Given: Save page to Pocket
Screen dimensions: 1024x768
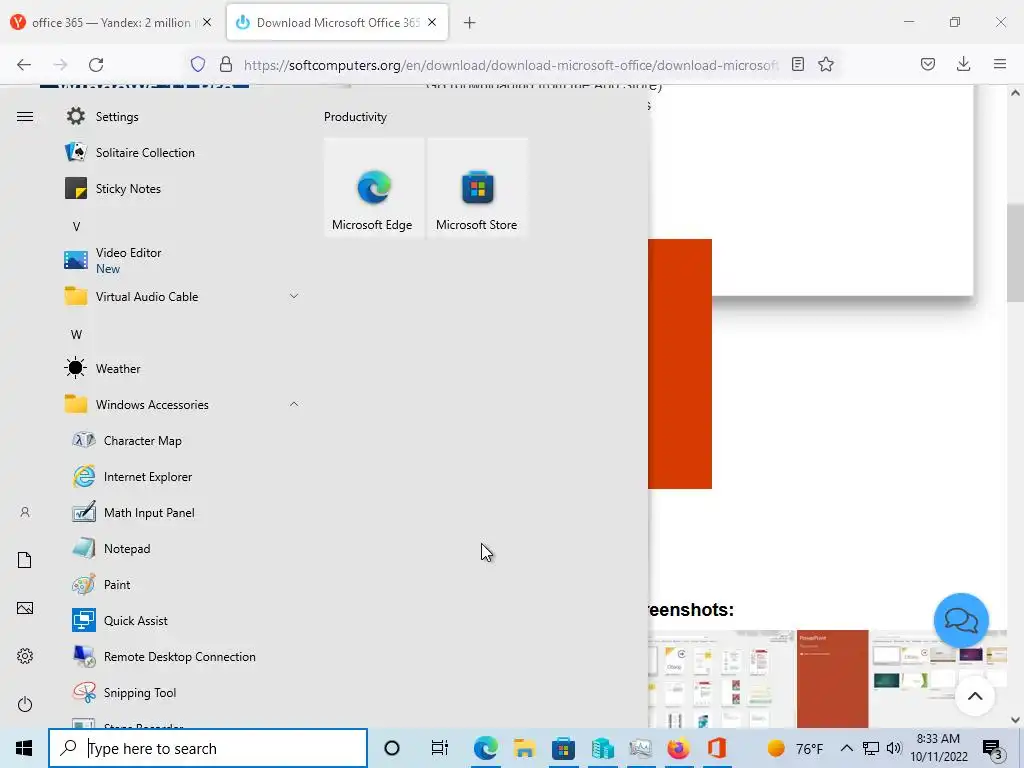Looking at the screenshot, I should click(x=928, y=64).
